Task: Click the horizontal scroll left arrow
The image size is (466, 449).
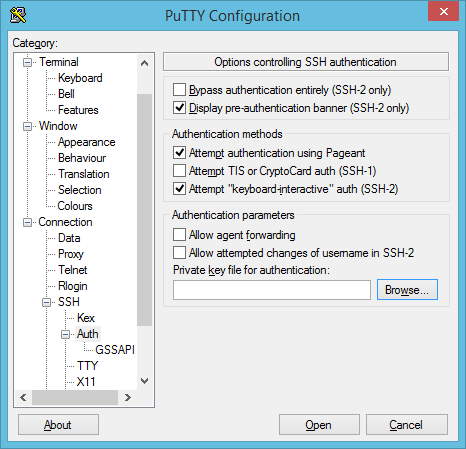Action: click(x=23, y=397)
